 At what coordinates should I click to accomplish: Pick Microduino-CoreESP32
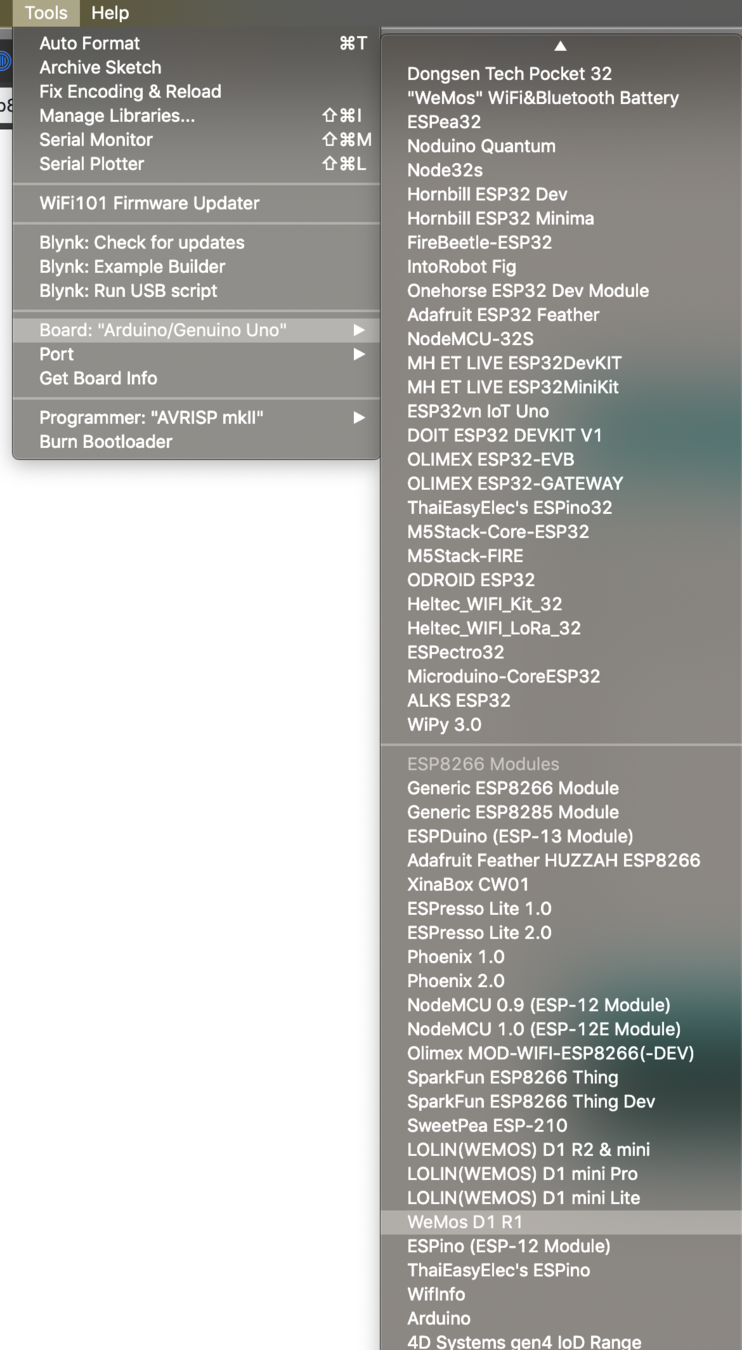point(561,676)
